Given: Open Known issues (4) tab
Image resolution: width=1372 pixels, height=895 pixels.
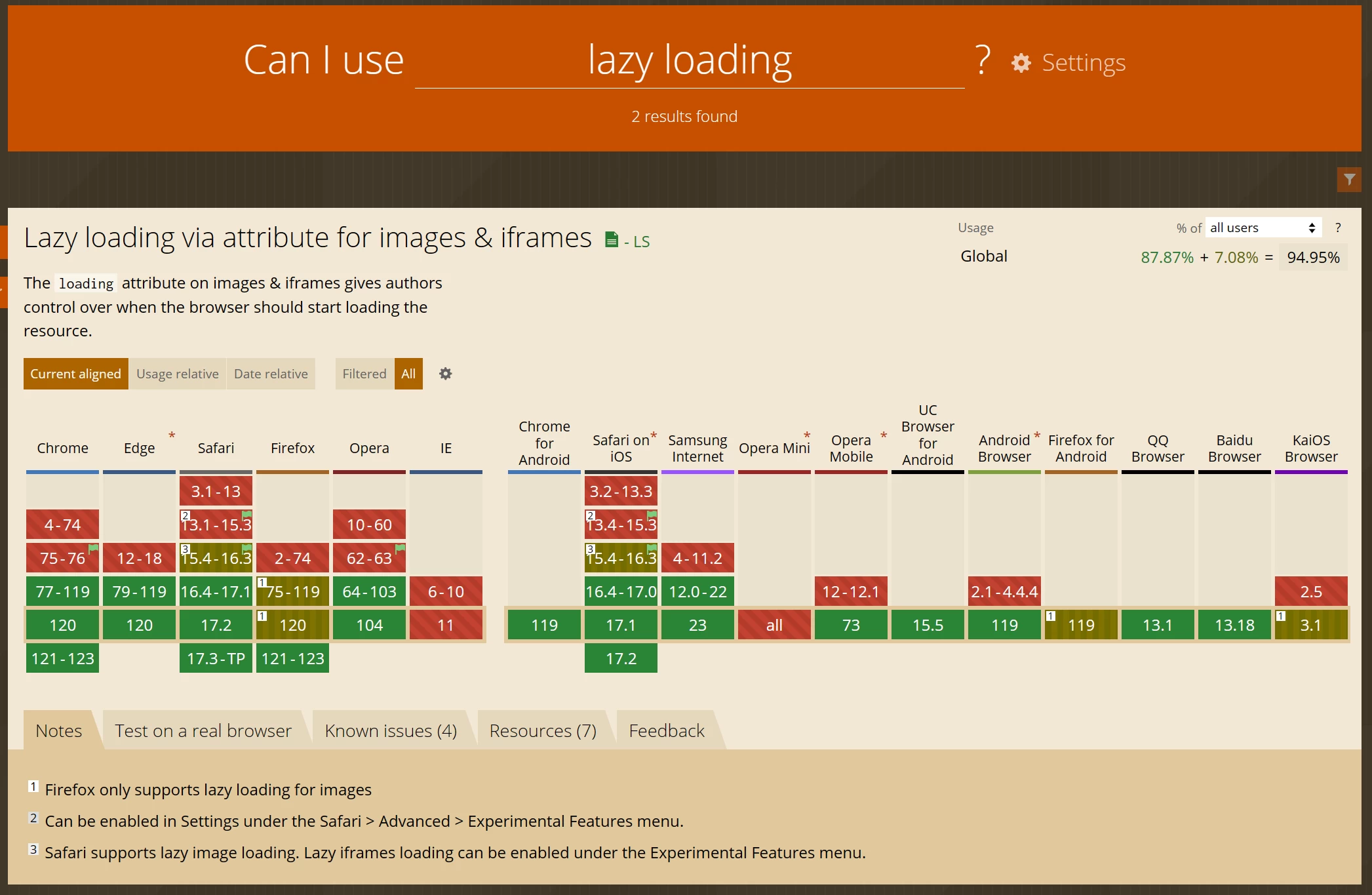Looking at the screenshot, I should point(391,730).
